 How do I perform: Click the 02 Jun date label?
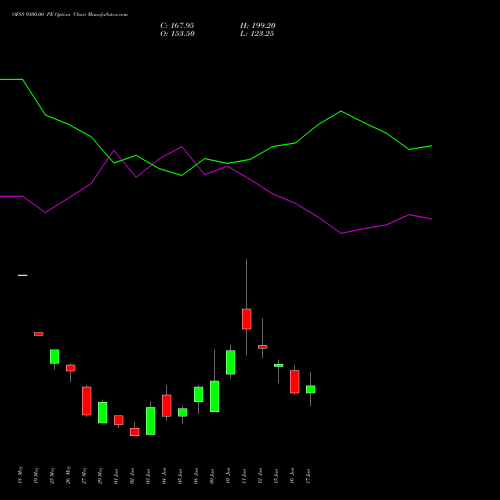(x=132, y=476)
